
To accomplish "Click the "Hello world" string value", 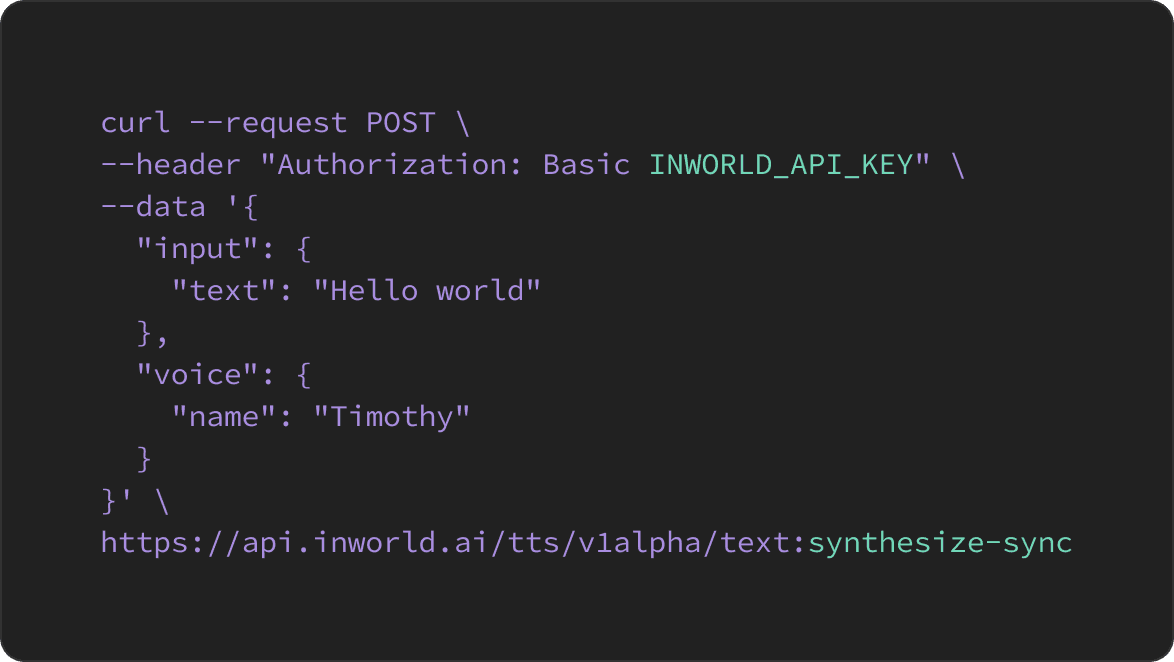I will tap(427, 291).
